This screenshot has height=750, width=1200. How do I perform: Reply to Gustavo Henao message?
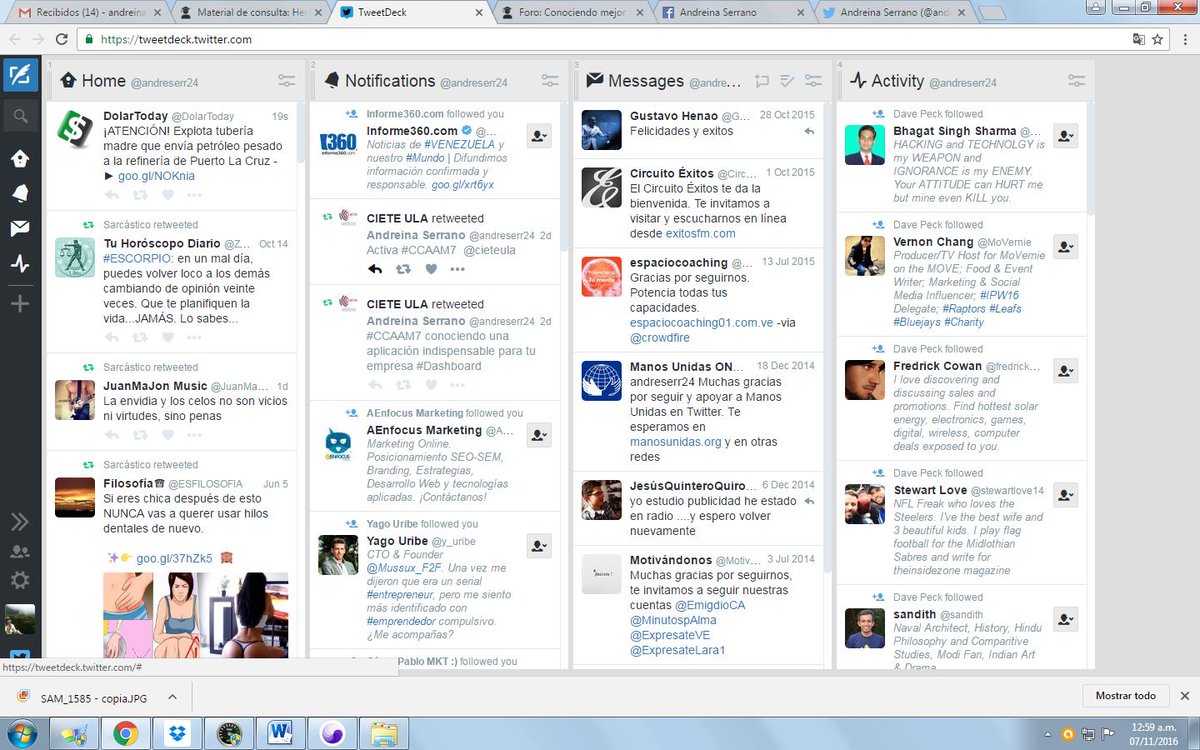(x=809, y=131)
